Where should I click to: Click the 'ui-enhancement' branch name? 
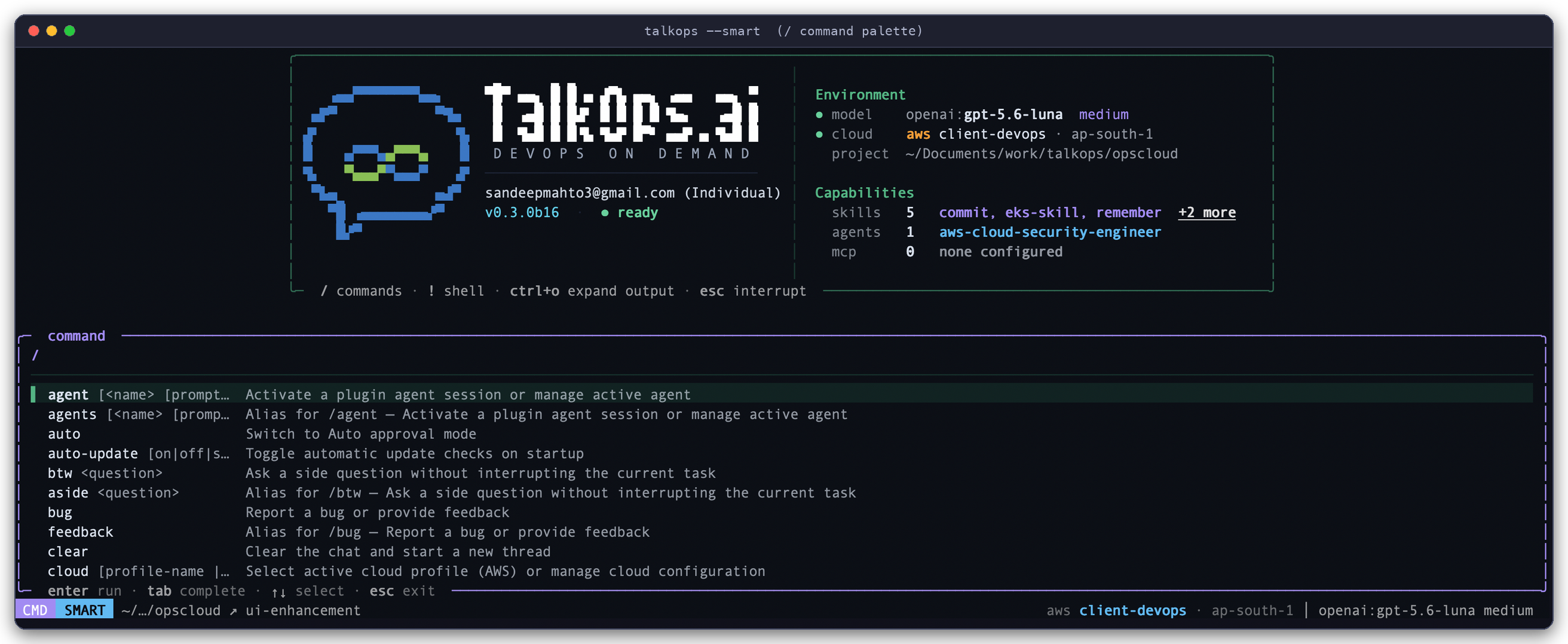302,611
